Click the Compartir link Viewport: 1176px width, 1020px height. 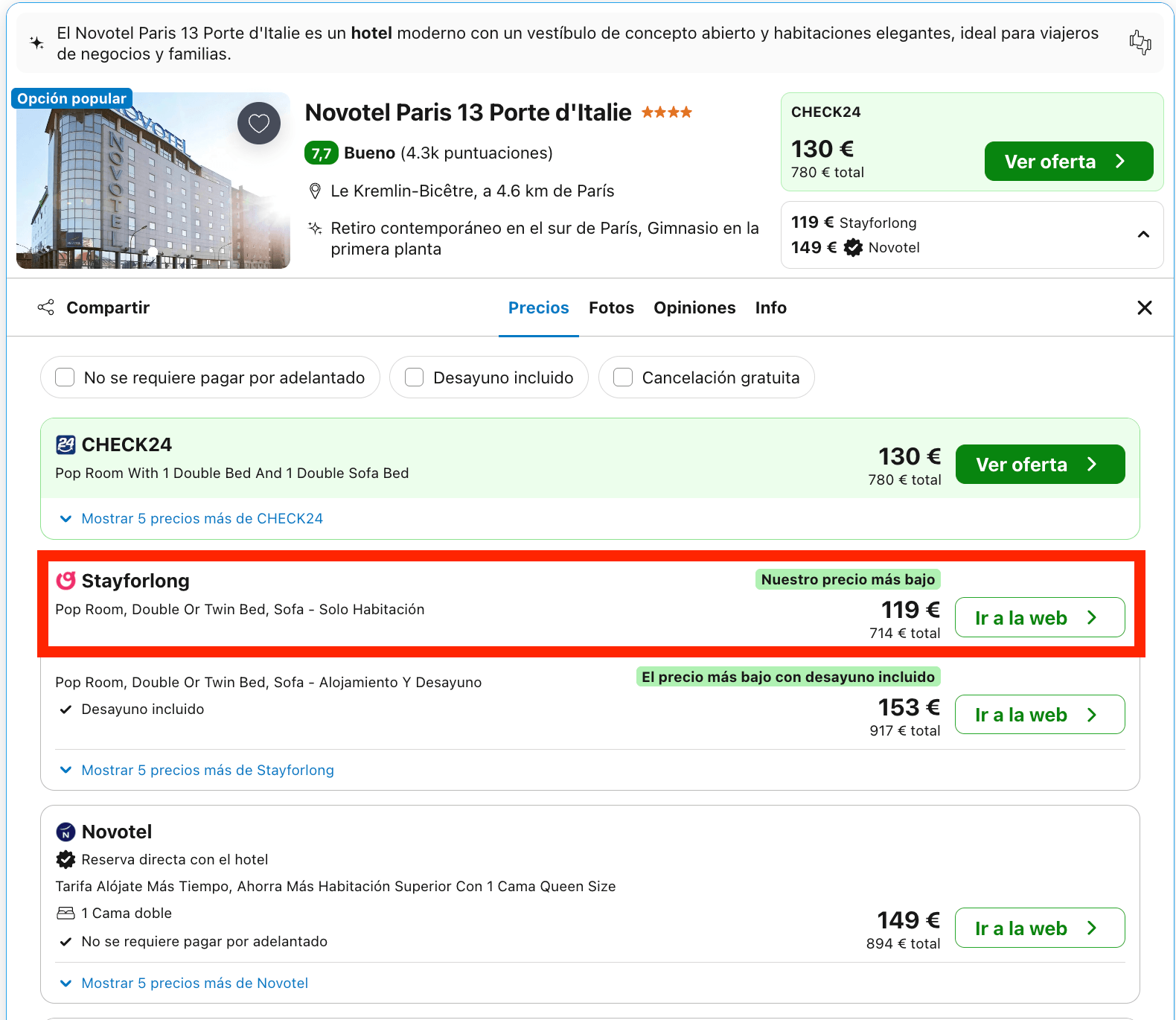pyautogui.click(x=108, y=307)
